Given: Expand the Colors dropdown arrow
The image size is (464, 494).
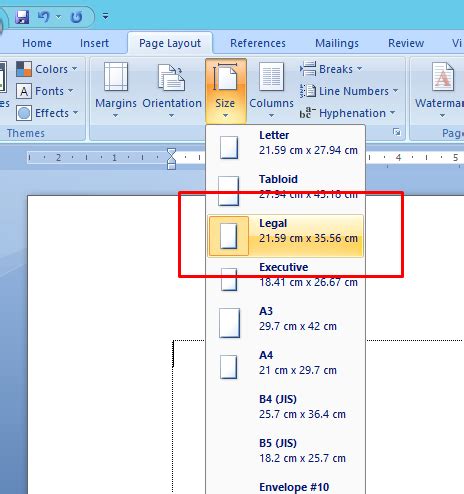Looking at the screenshot, I should (x=75, y=69).
